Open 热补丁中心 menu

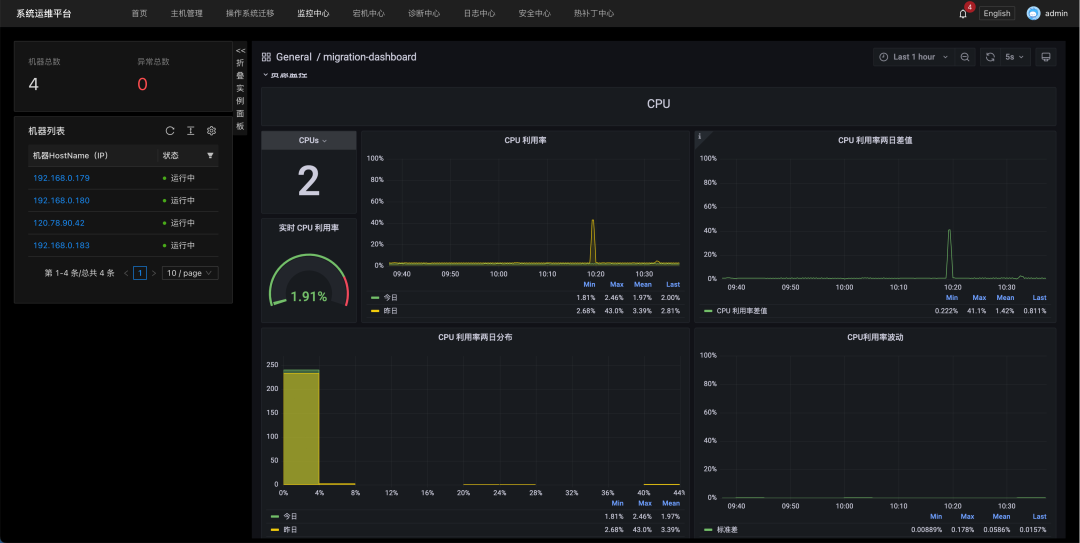tap(594, 13)
